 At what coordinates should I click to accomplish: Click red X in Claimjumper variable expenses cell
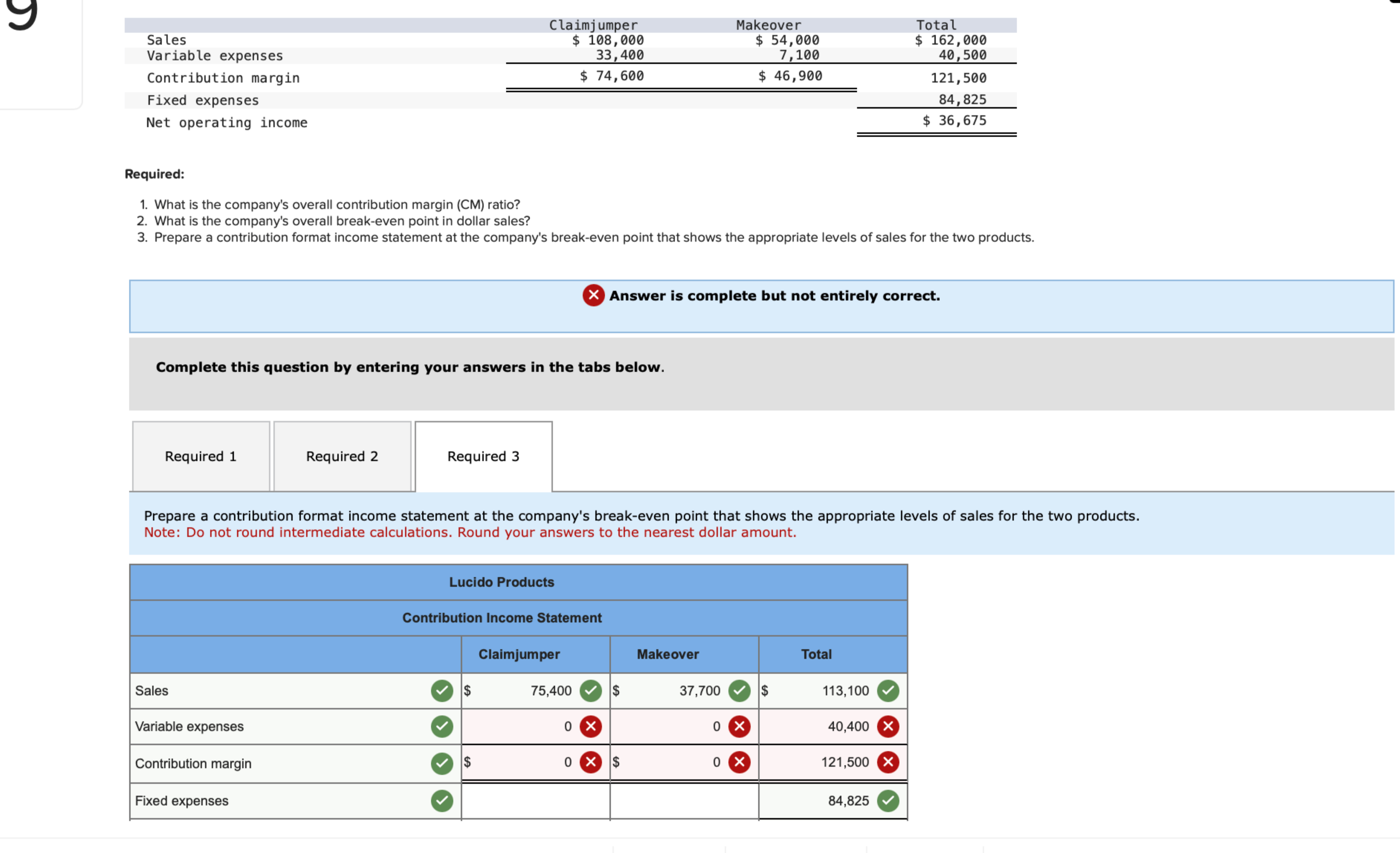pyautogui.click(x=591, y=726)
